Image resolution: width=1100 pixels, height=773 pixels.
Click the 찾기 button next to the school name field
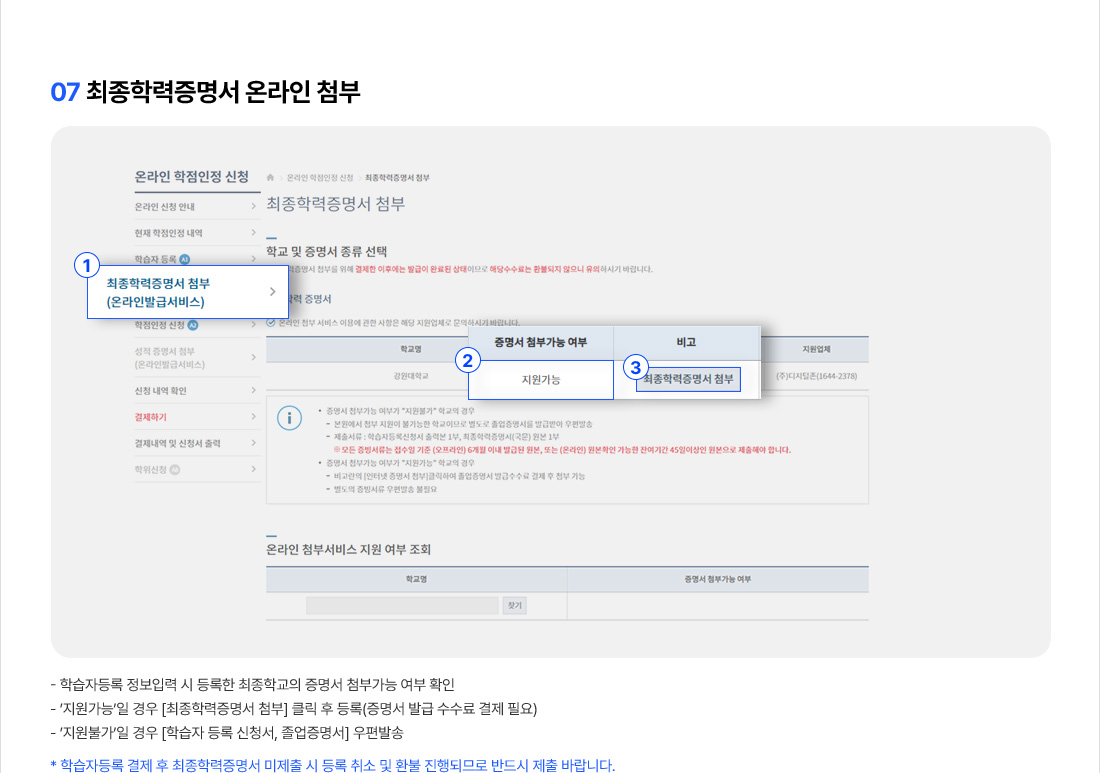(515, 606)
